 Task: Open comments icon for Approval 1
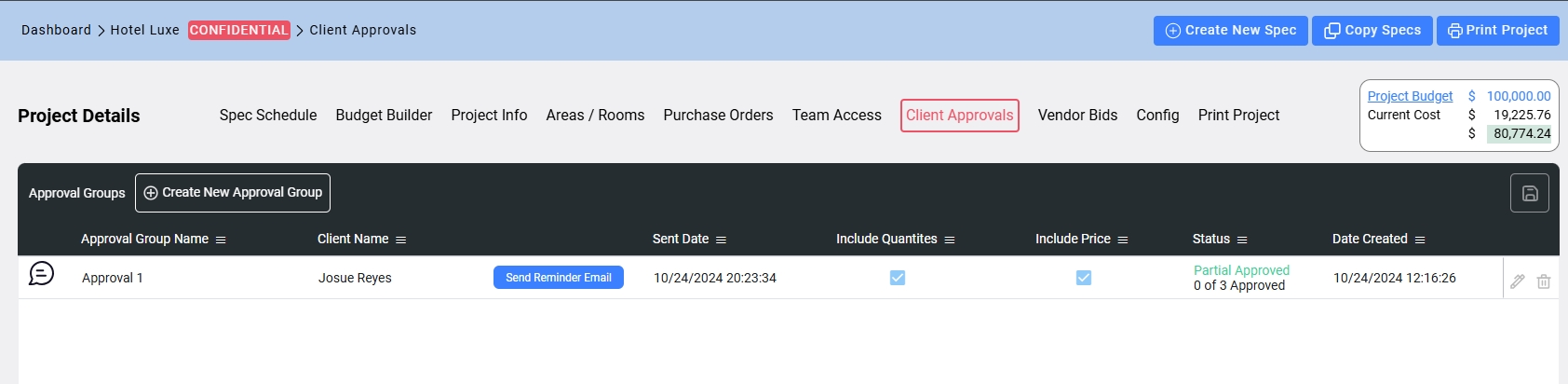(x=41, y=274)
